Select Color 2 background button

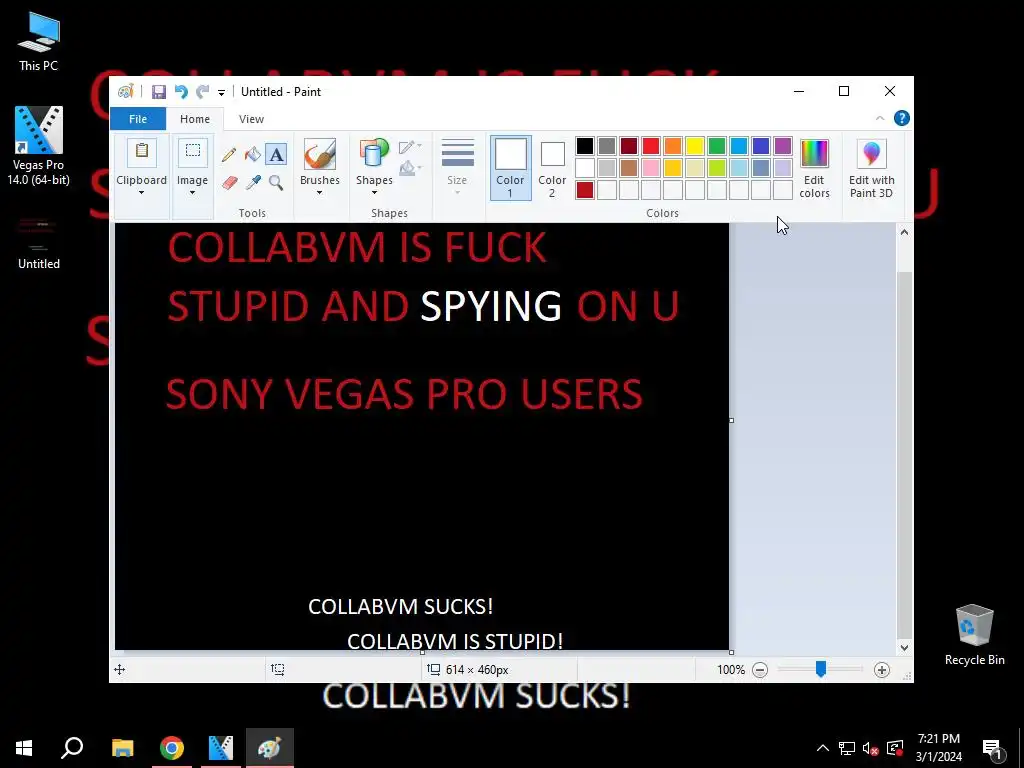coord(552,168)
